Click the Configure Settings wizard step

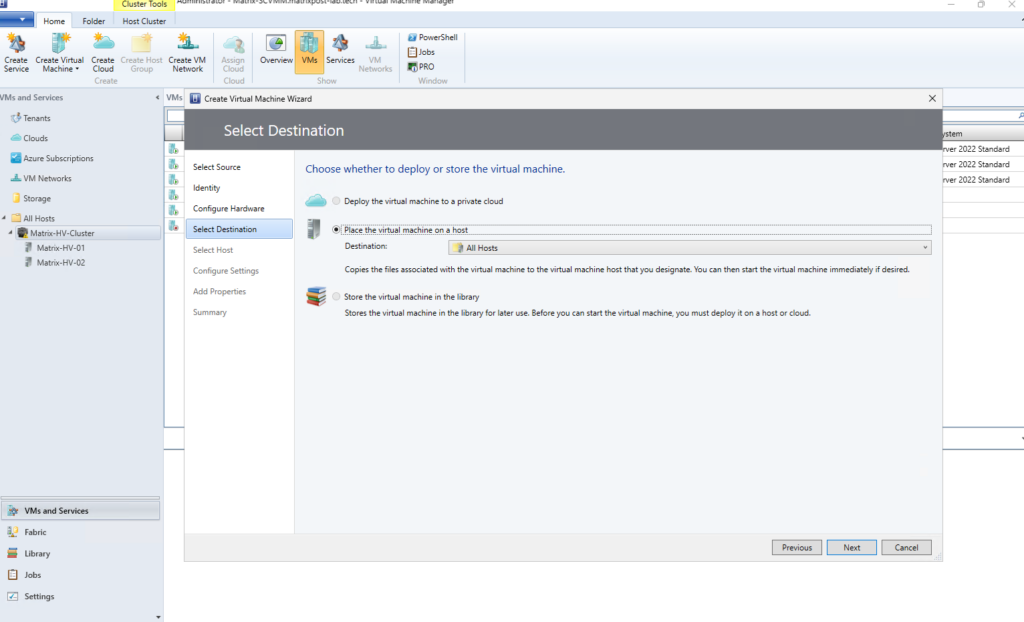226,271
